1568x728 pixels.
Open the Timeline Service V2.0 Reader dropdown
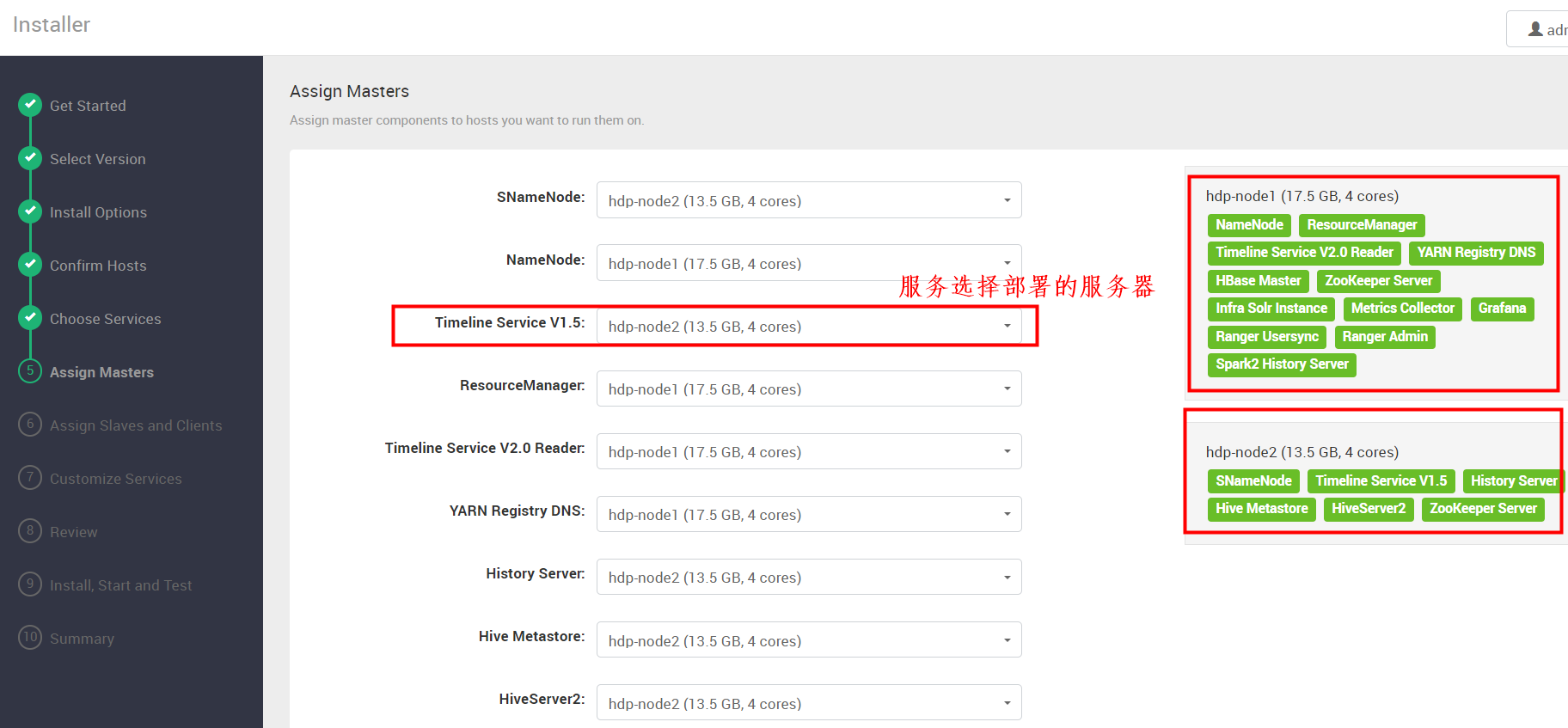[809, 451]
